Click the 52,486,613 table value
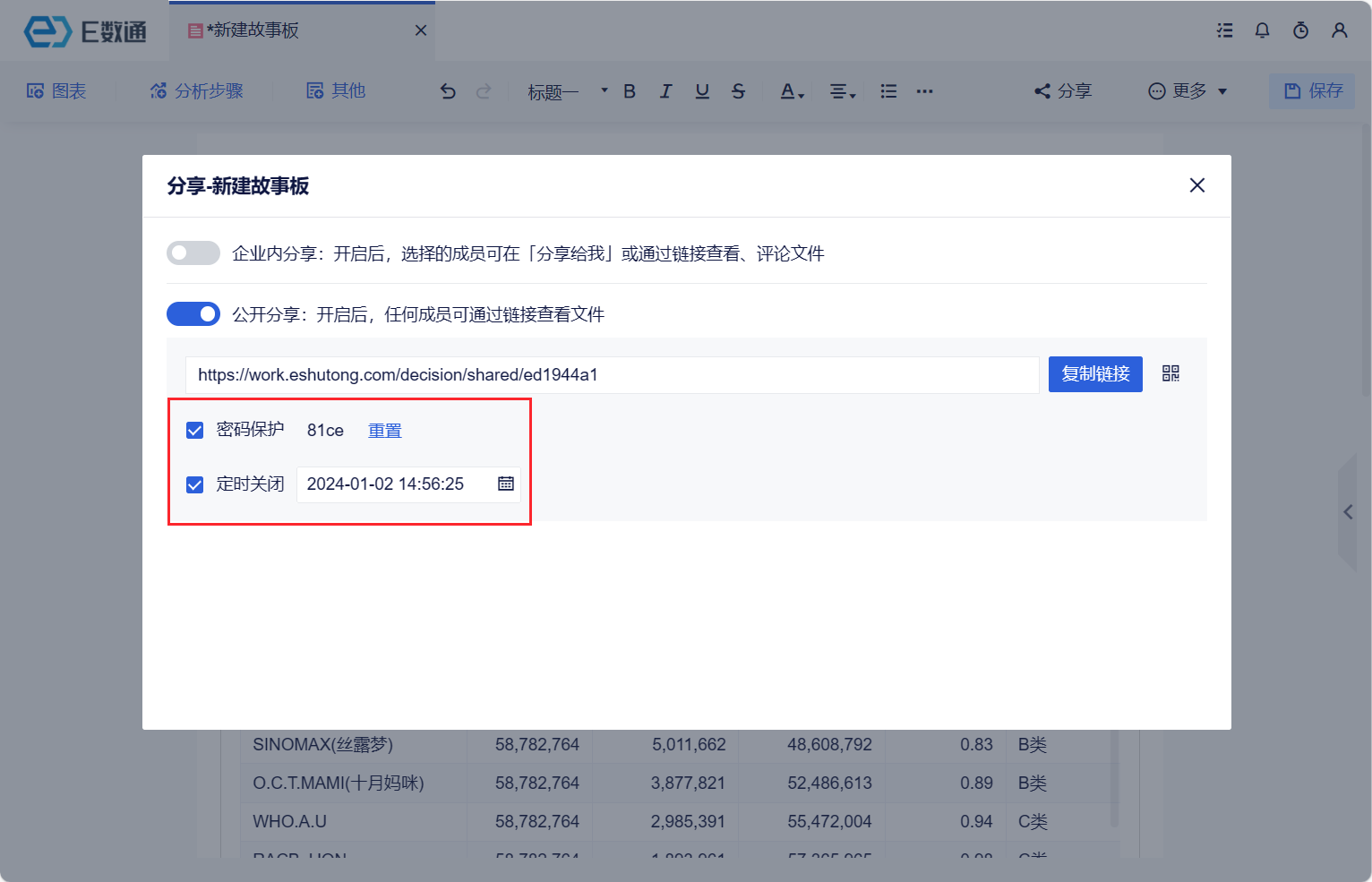The height and width of the screenshot is (882, 1372). (829, 784)
